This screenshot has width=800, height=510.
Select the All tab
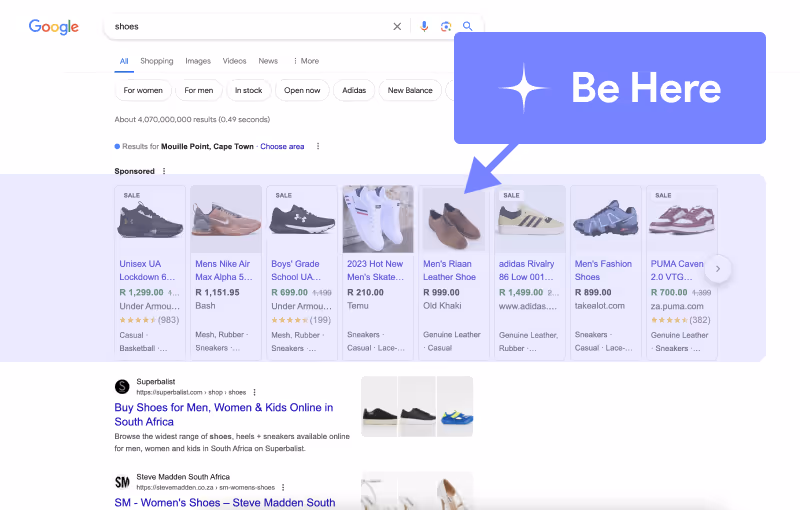click(x=124, y=61)
